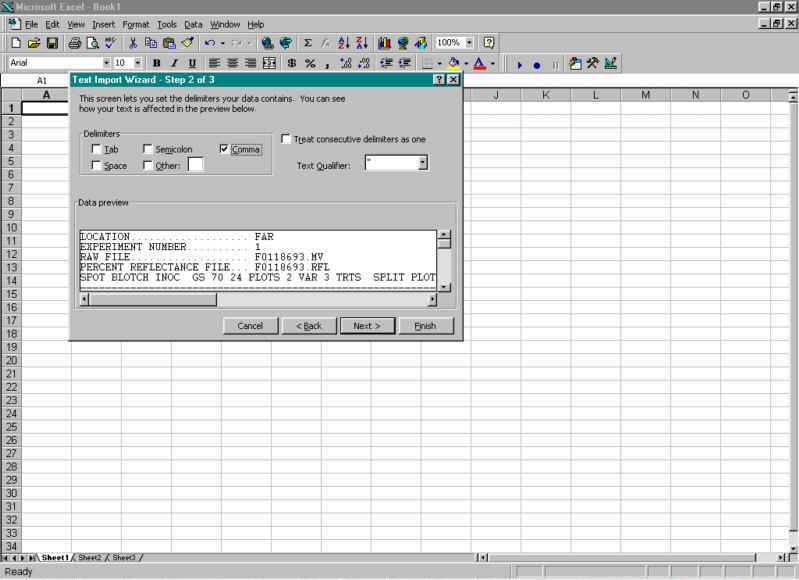
Task: Click the wizard's question mark help button
Action: point(439,80)
